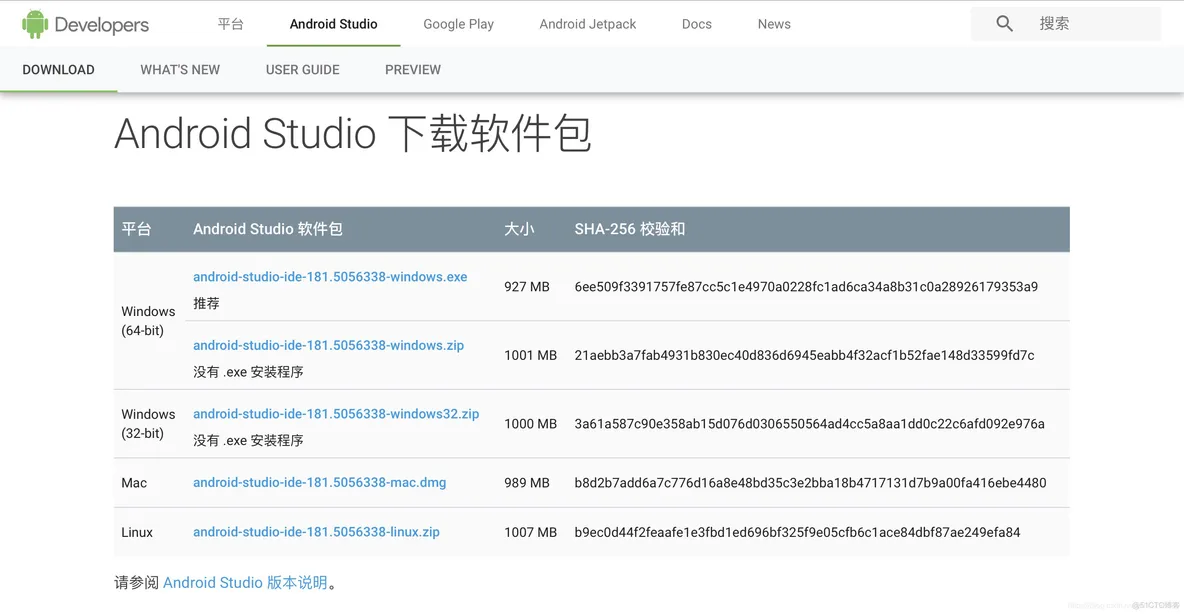Switch to the WHAT'S NEW tab
Viewport: 1184px width, 614px height.
click(180, 69)
